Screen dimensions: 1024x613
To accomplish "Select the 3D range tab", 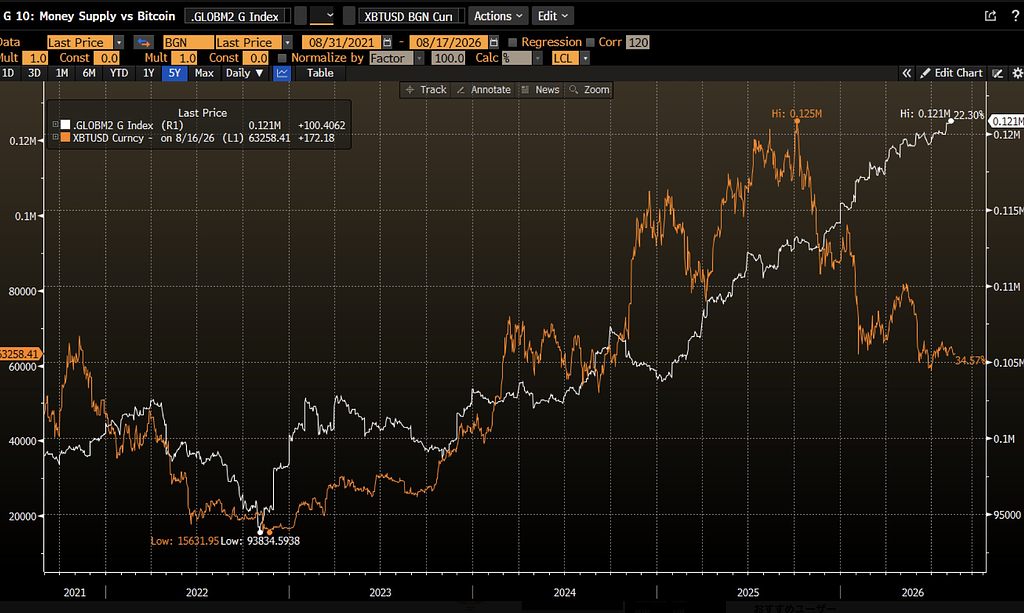I will click(35, 73).
